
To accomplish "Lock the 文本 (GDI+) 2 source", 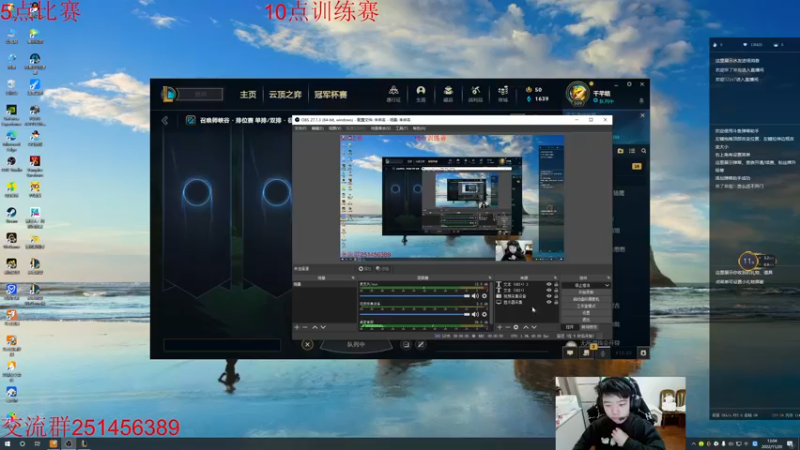I will tap(556, 284).
